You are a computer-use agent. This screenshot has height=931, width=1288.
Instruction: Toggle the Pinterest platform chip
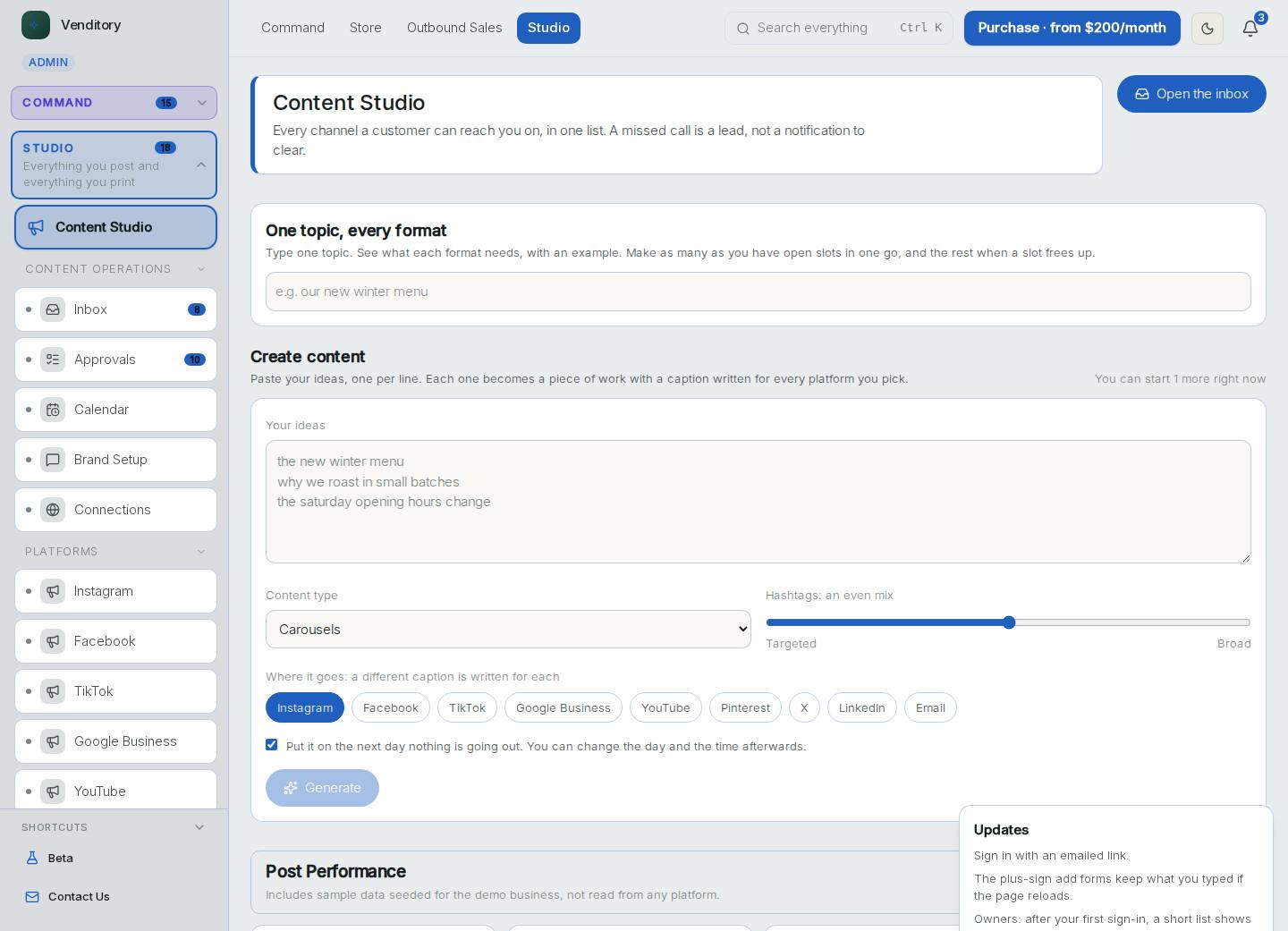pyautogui.click(x=745, y=707)
